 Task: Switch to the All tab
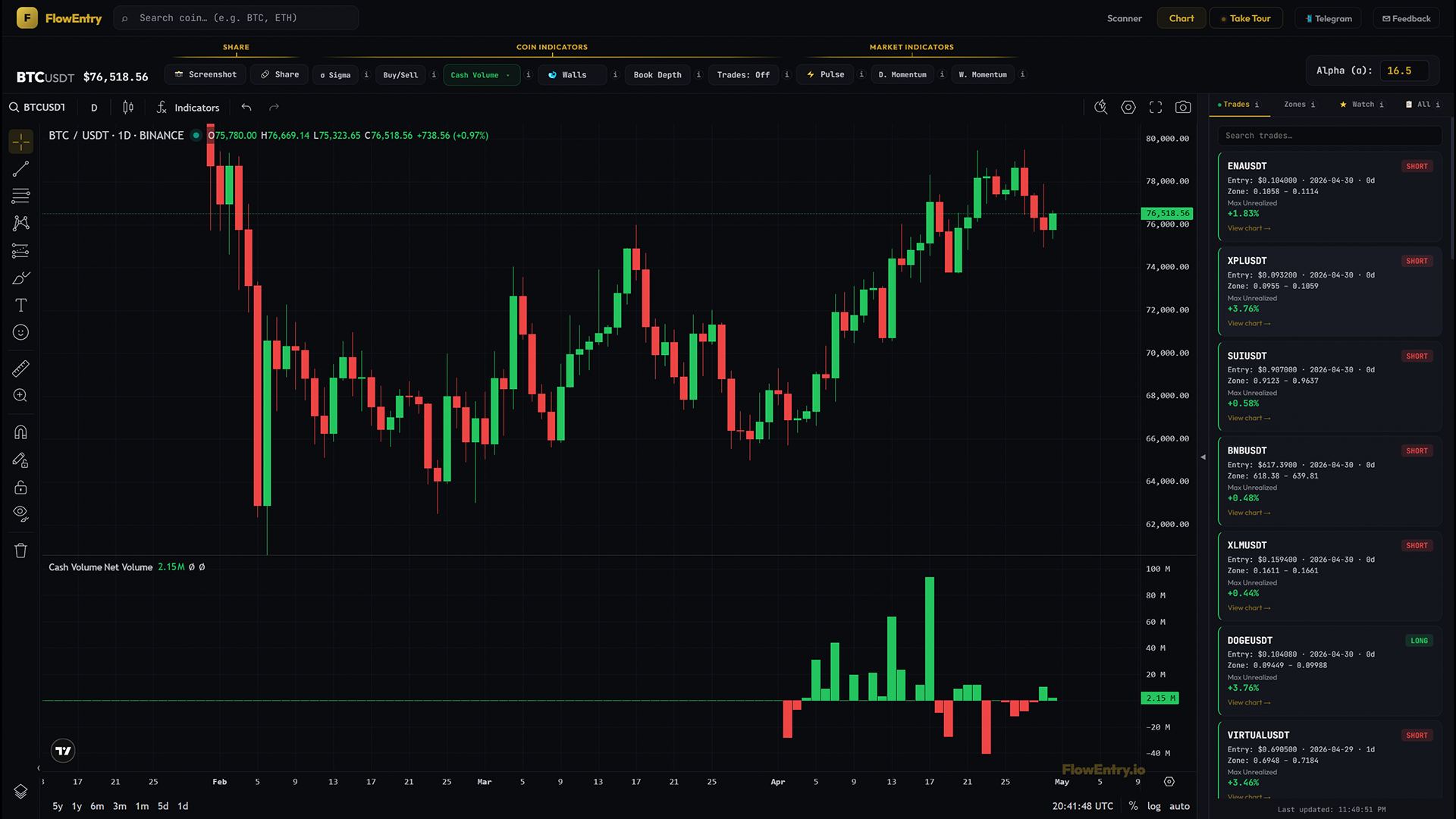[1423, 105]
